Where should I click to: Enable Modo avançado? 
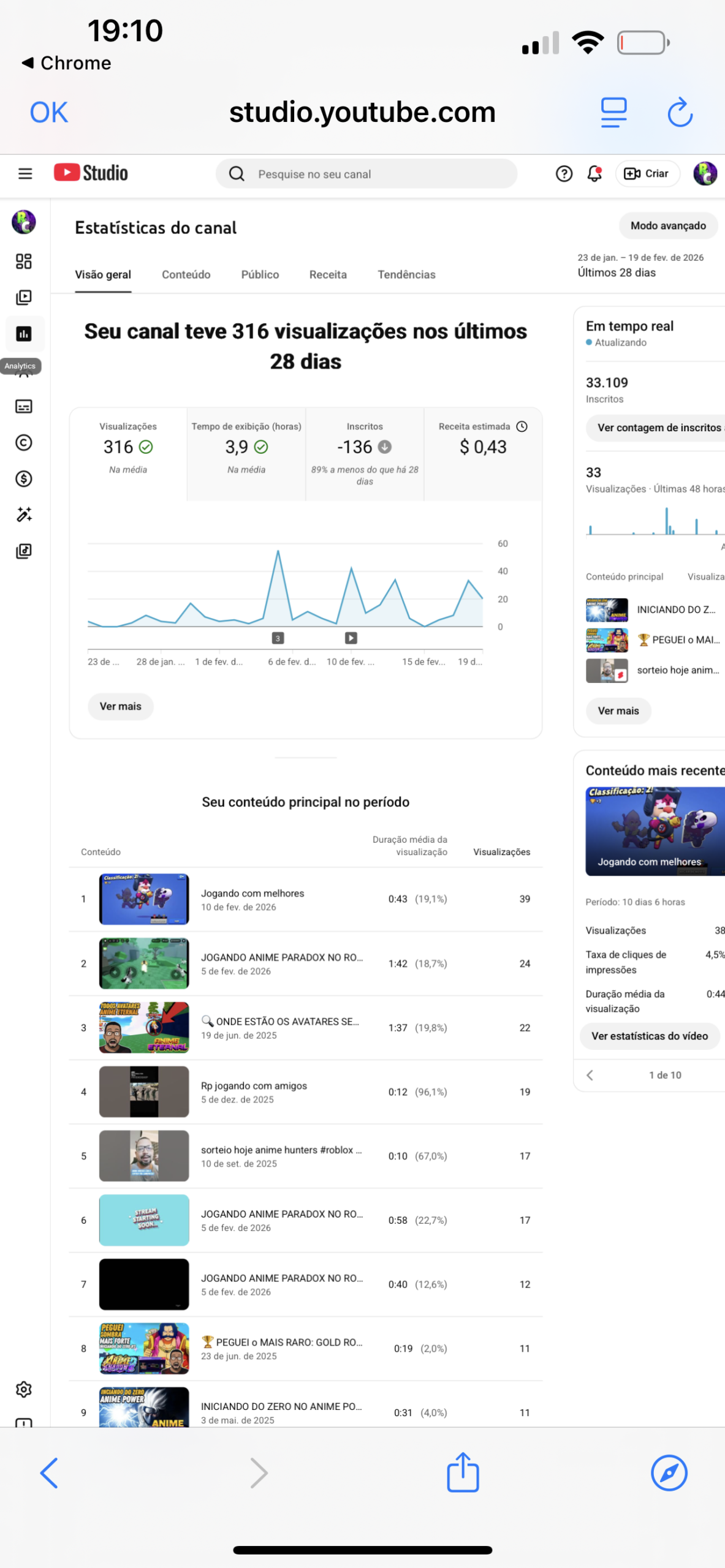[667, 225]
